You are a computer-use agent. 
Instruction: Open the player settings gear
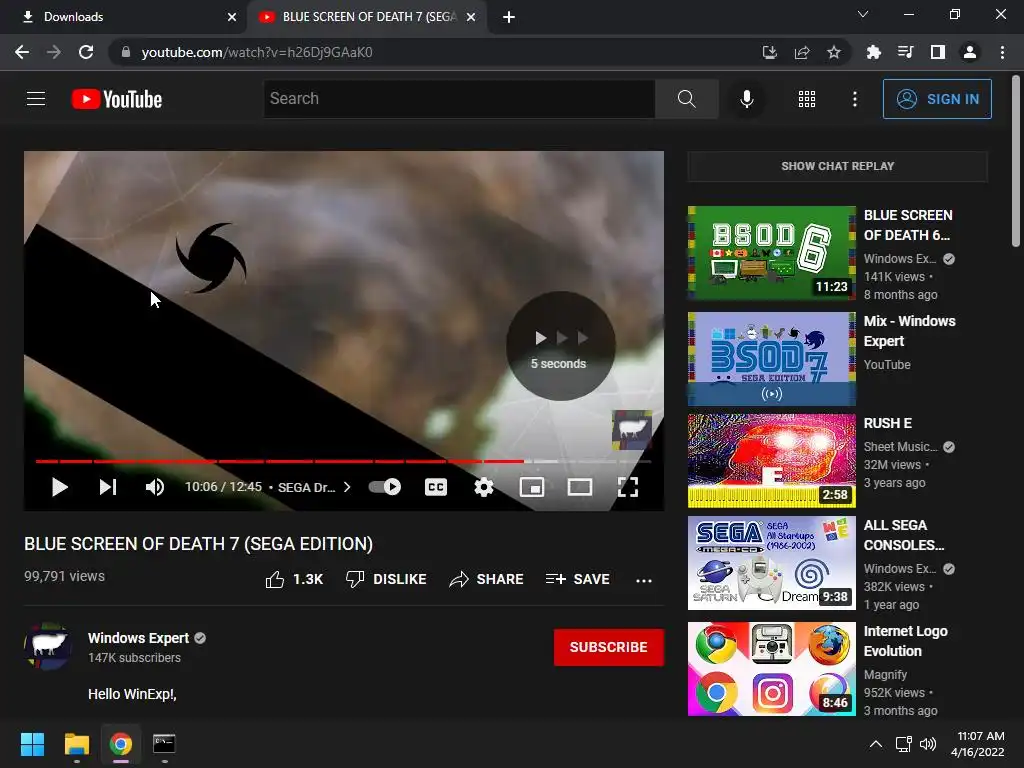point(484,487)
